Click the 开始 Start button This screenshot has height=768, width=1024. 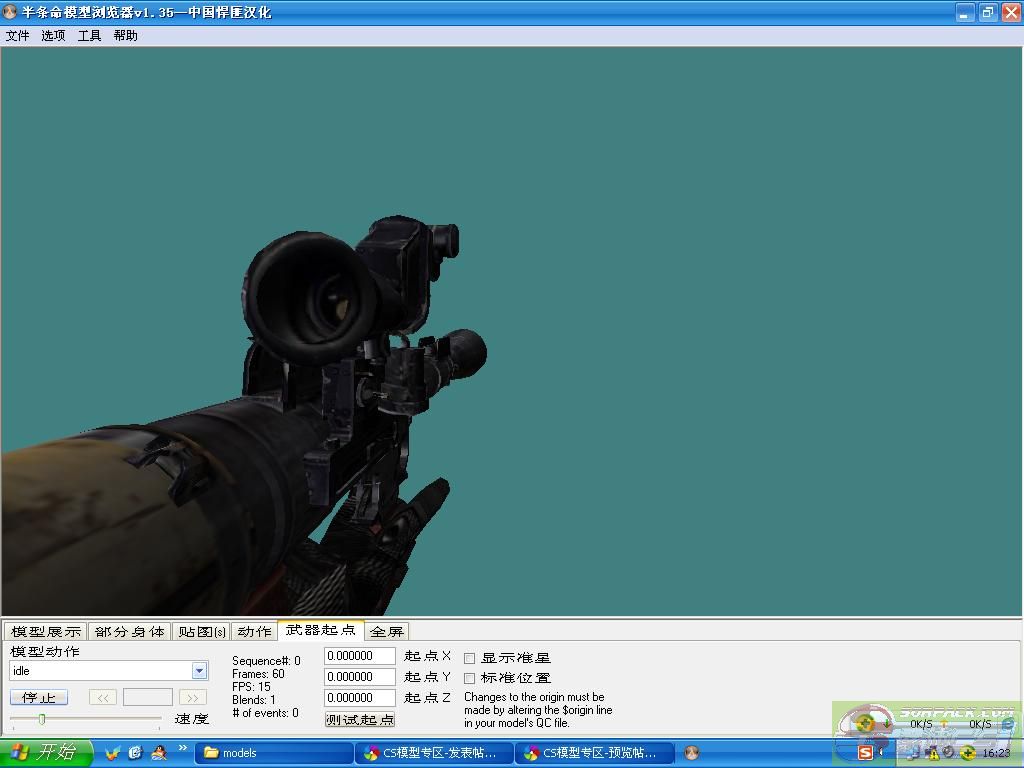click(46, 753)
